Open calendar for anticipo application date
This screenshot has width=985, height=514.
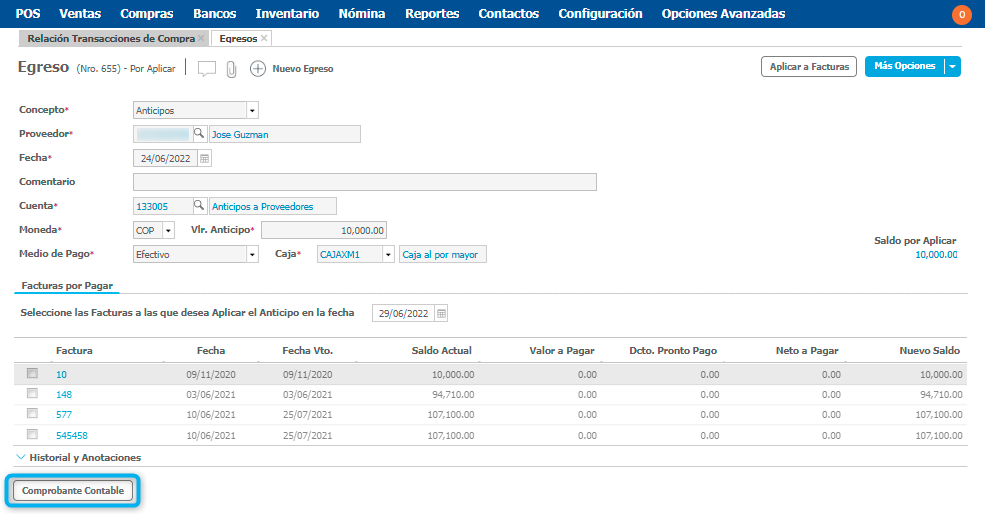(x=441, y=313)
